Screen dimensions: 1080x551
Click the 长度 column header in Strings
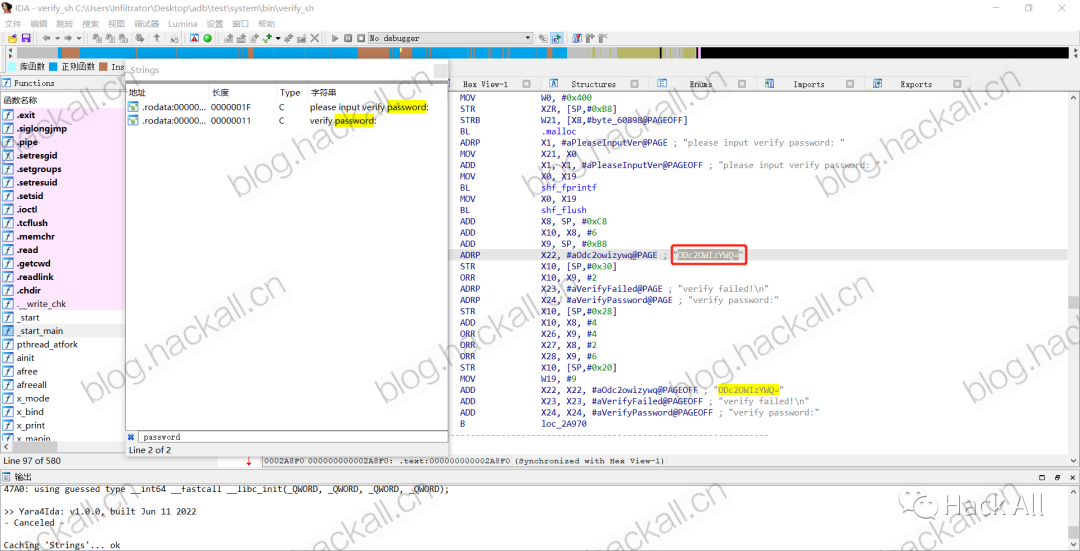pyautogui.click(x=243, y=92)
